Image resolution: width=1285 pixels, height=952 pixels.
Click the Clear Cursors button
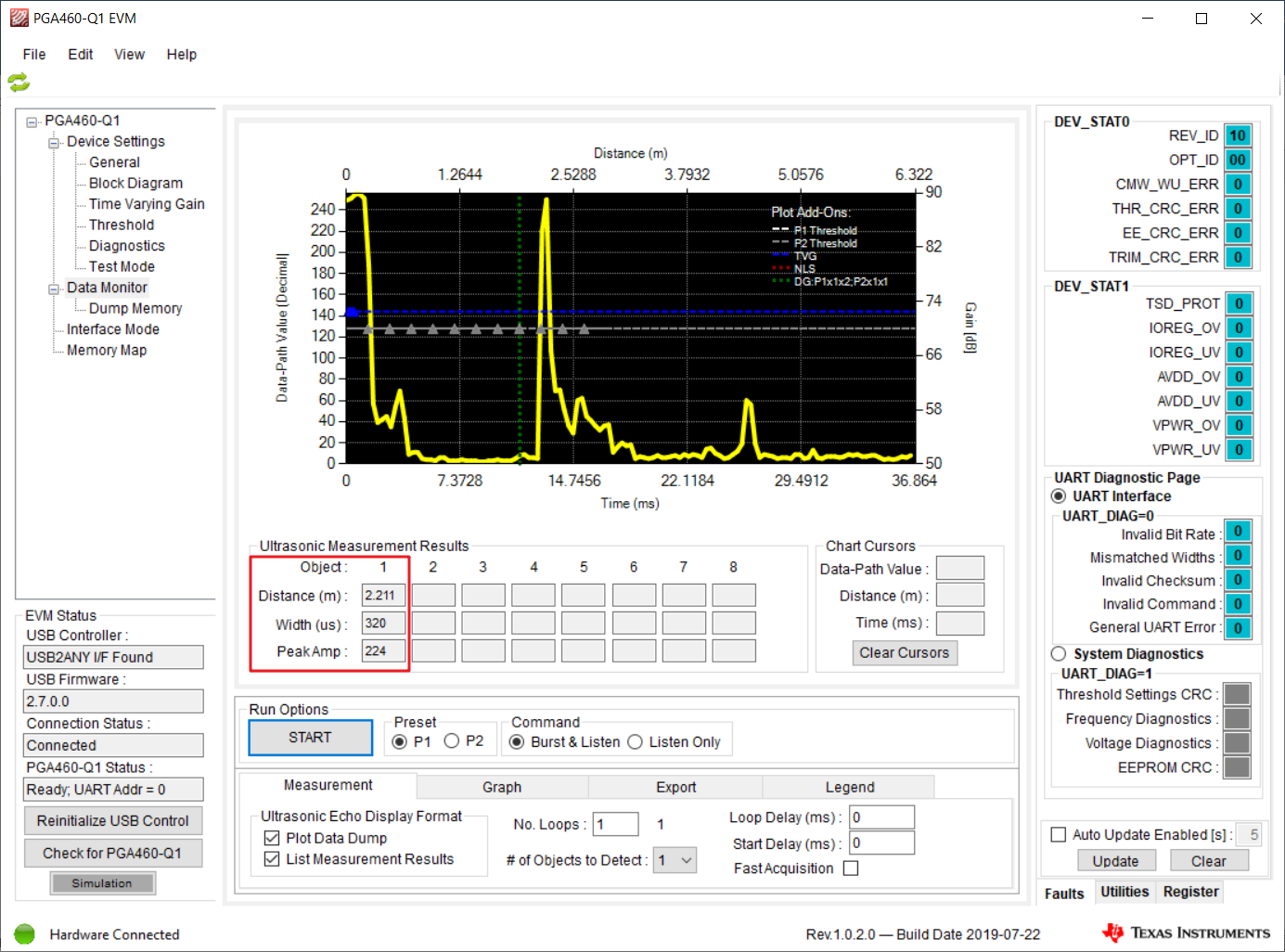(x=904, y=652)
